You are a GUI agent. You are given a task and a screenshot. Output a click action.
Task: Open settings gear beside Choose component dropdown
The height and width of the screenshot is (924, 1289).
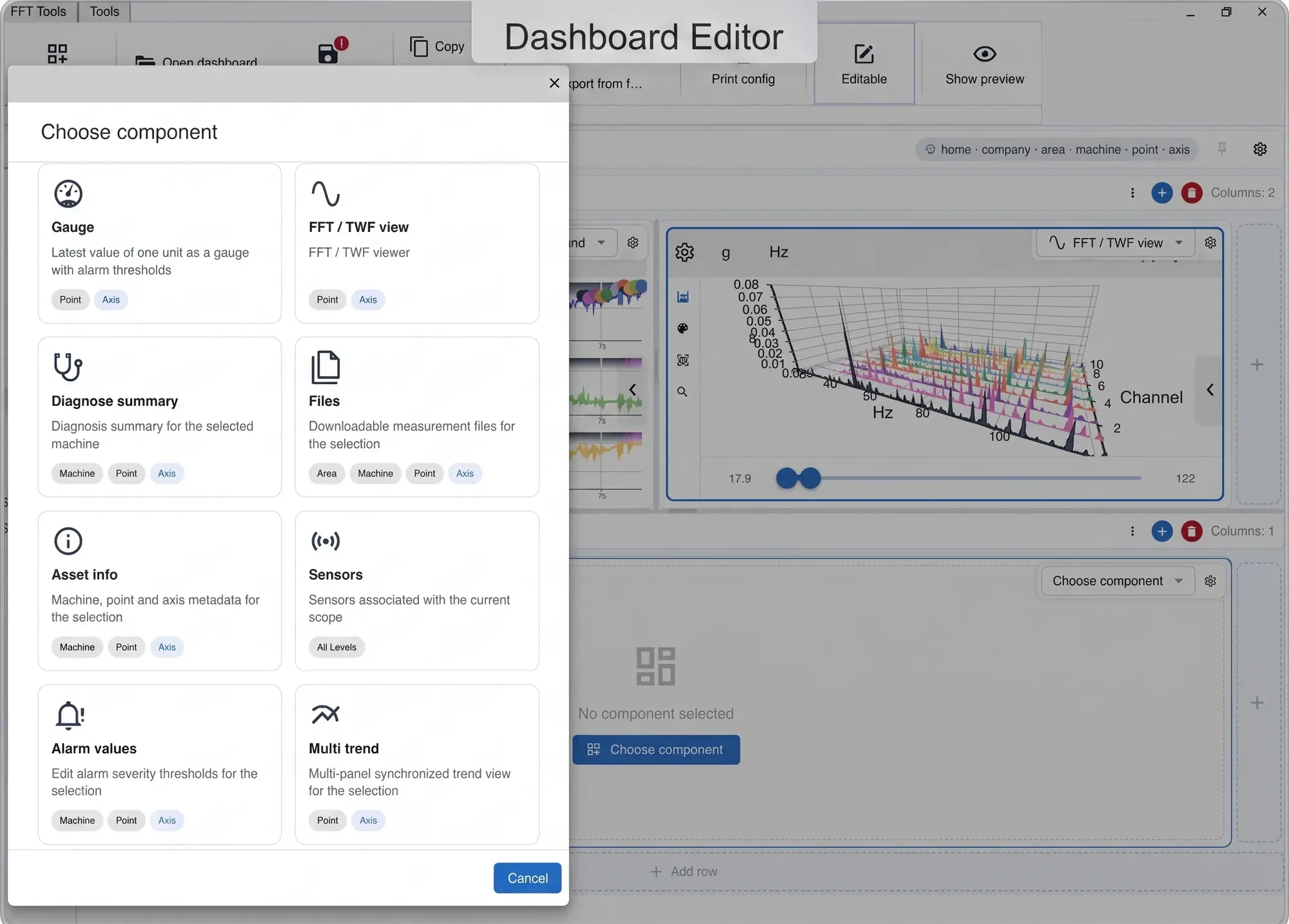coord(1210,581)
